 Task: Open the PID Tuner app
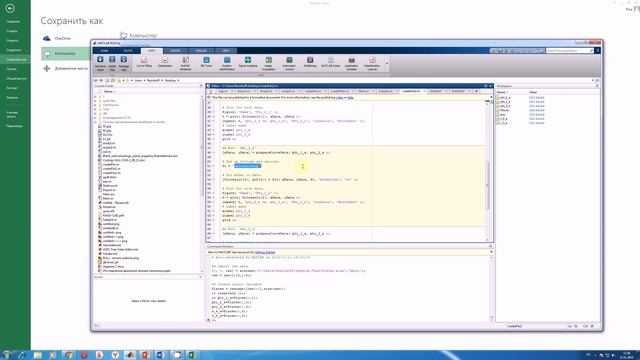[206, 62]
